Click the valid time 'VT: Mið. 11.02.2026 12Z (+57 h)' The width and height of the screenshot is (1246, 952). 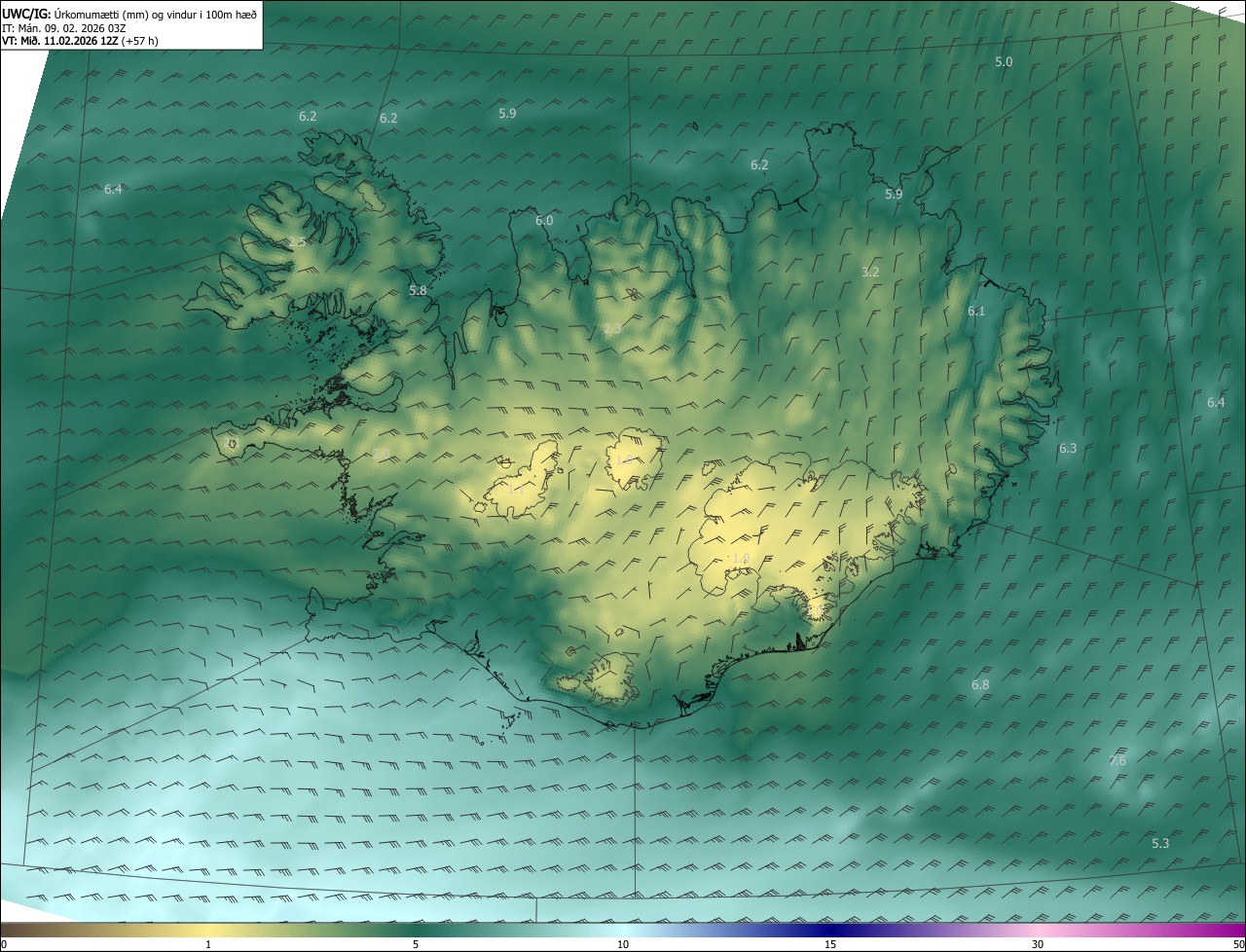pyautogui.click(x=80, y=41)
